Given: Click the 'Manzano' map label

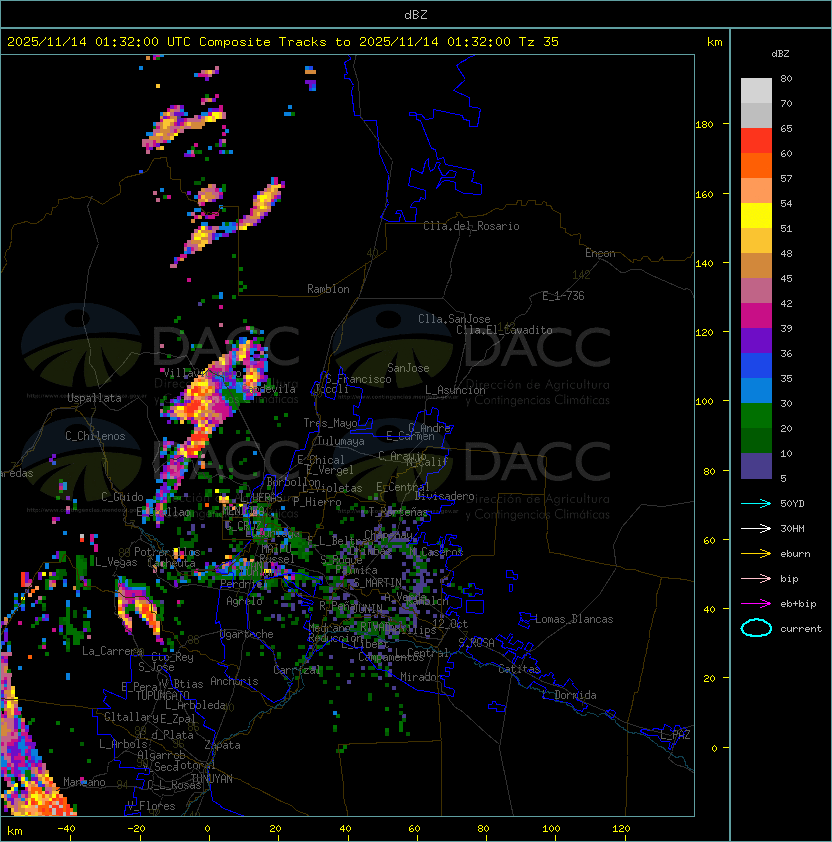Looking at the screenshot, I should point(84,782).
